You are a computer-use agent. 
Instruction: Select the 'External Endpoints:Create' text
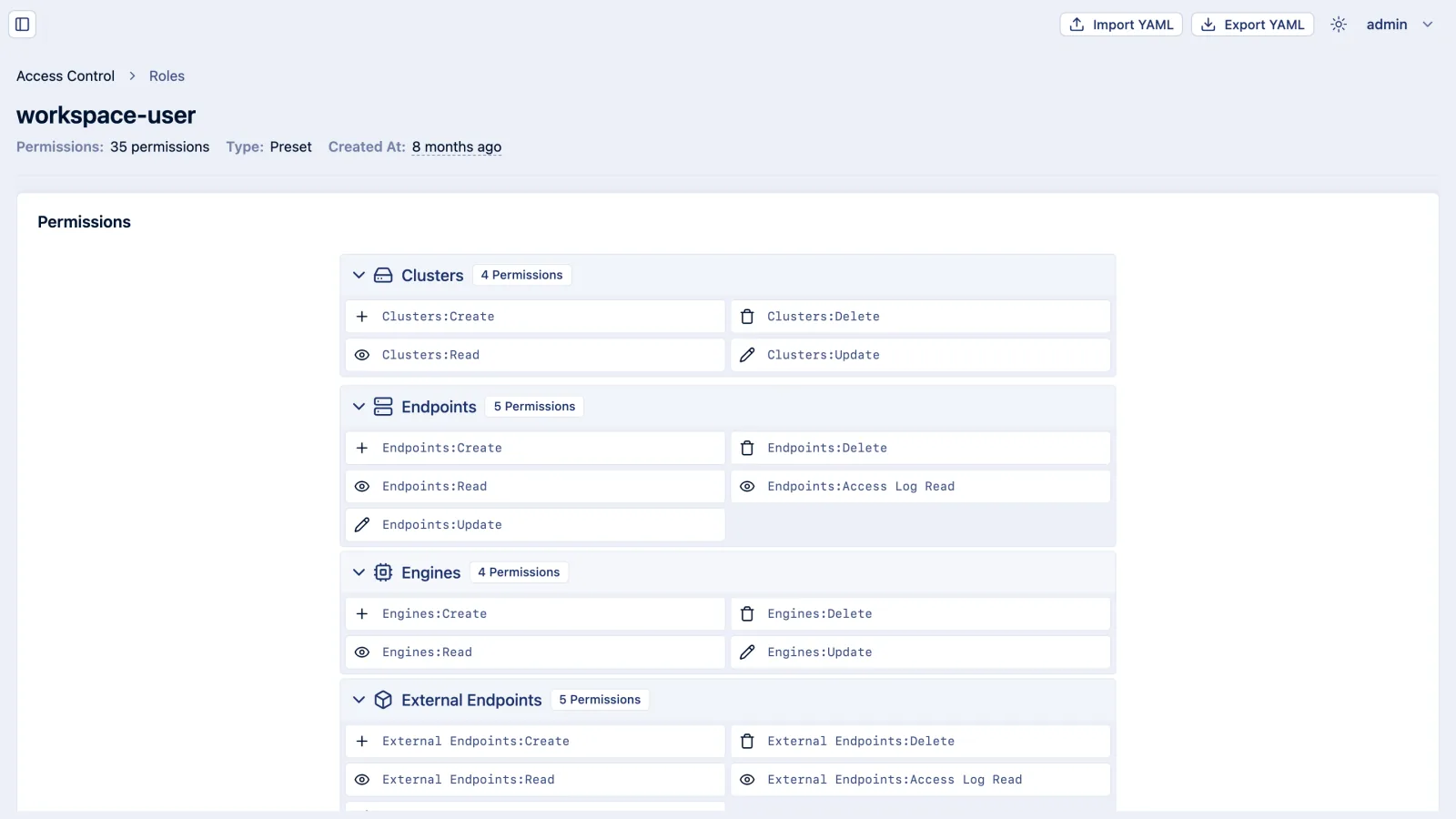point(476,742)
